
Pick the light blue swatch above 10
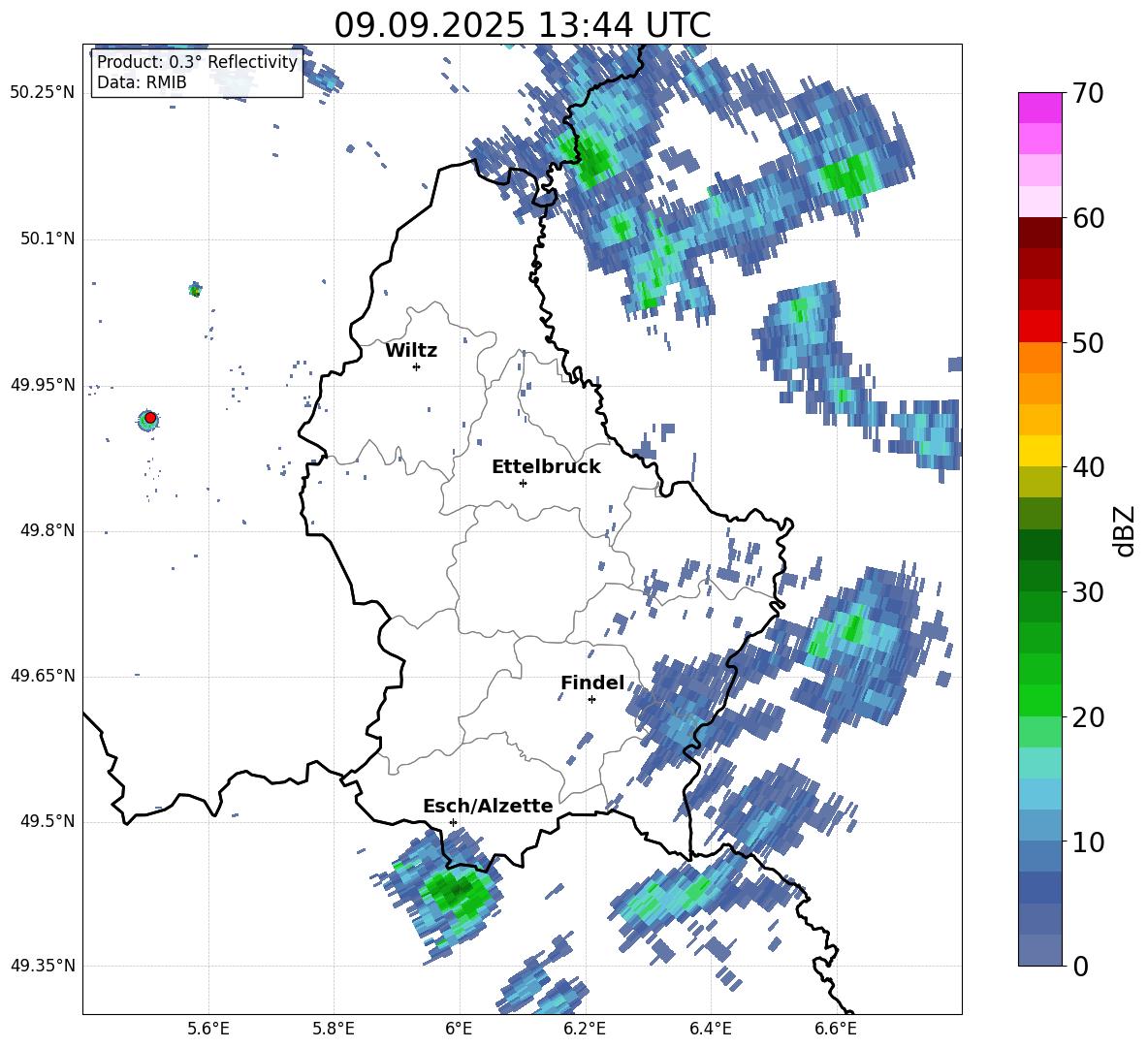[1039, 825]
